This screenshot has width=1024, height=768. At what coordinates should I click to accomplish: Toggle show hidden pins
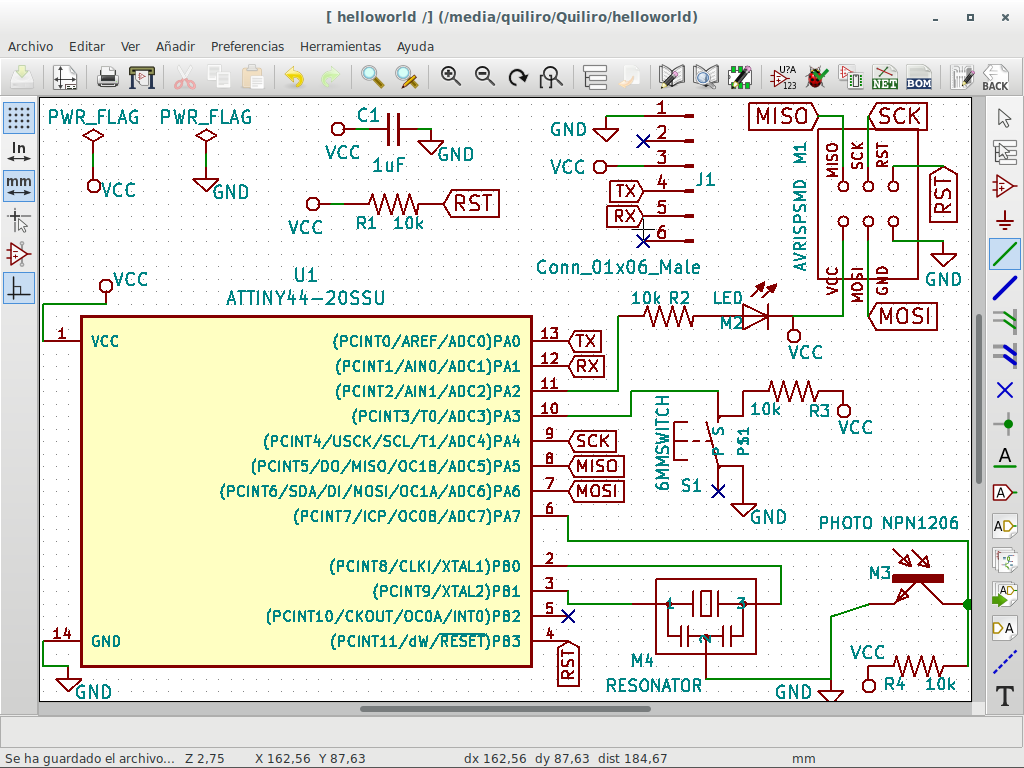[18, 254]
